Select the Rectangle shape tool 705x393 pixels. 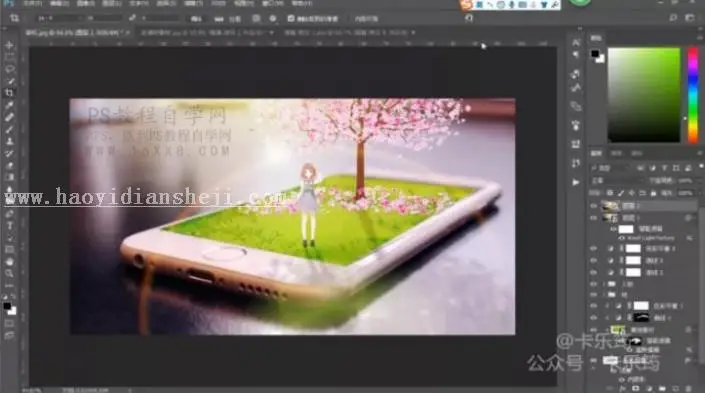[9, 250]
